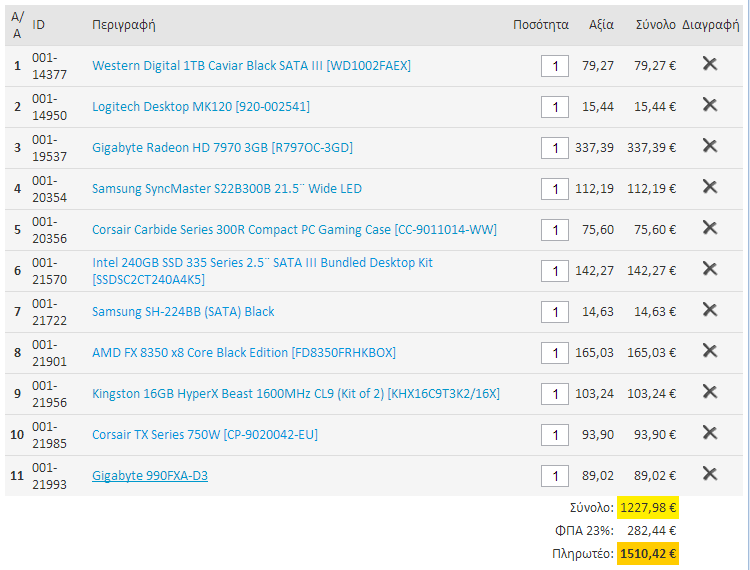Remove Kingston 16GB HyperX Beast item
750x570 pixels.
pos(710,392)
